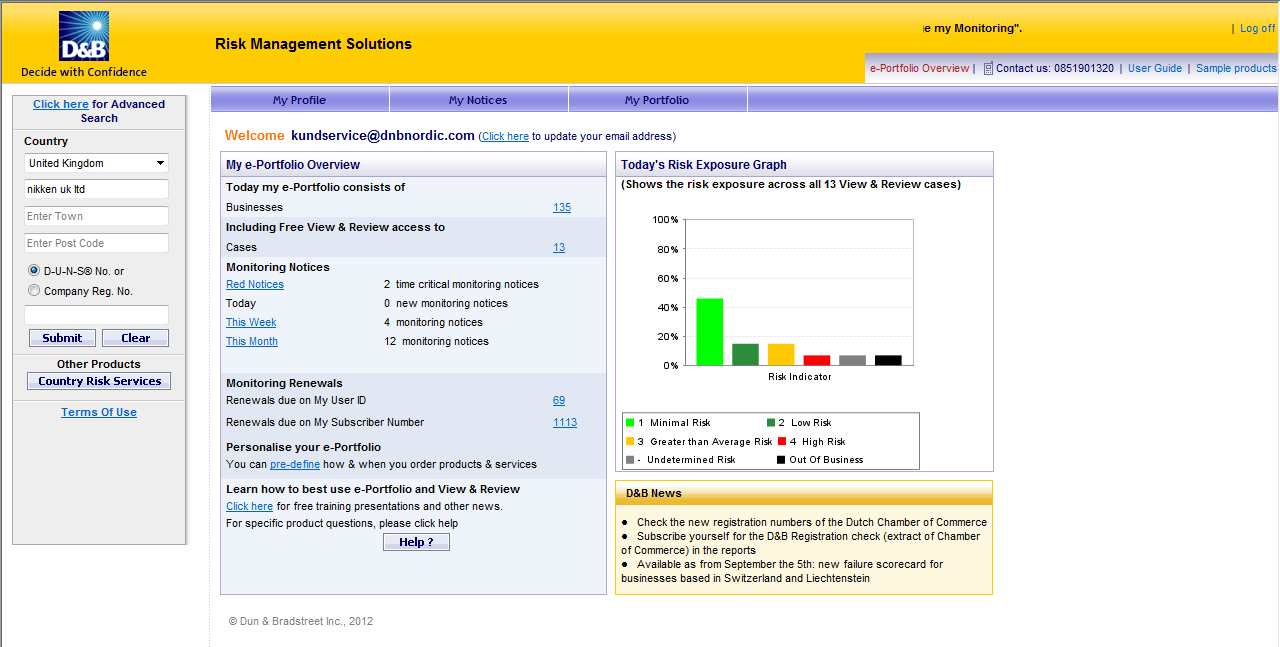Open This Week monitoring notices
The height and width of the screenshot is (647, 1280).
[251, 322]
